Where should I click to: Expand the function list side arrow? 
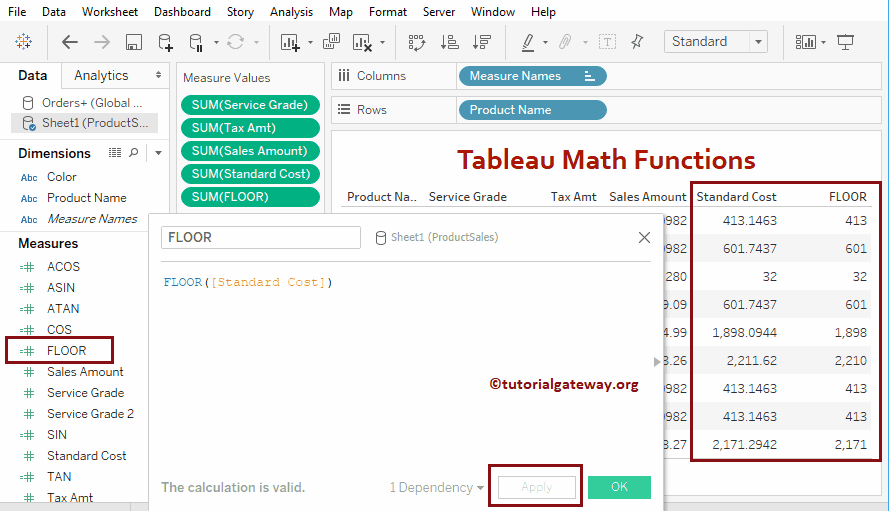(657, 361)
